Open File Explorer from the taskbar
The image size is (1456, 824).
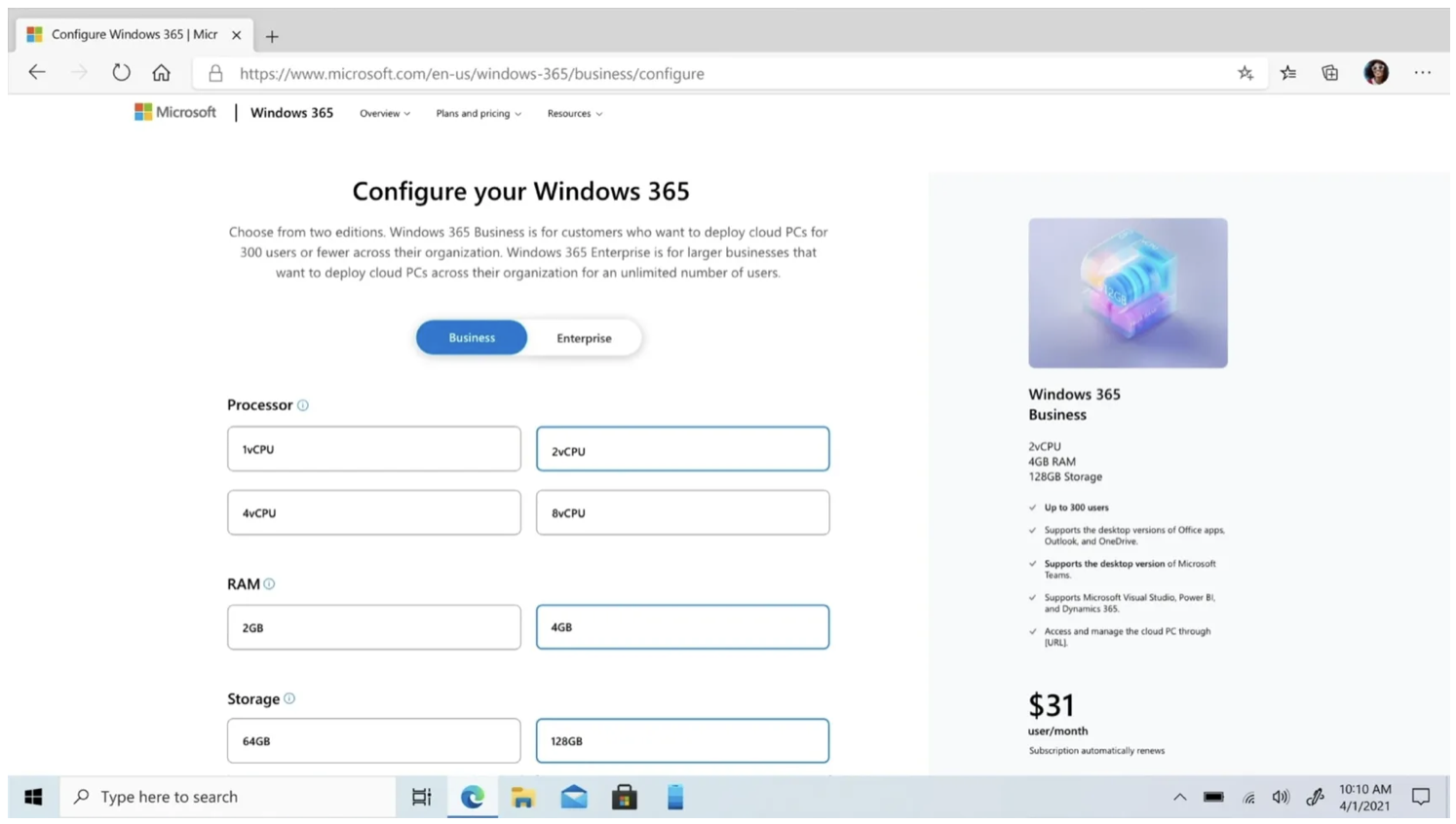[523, 797]
